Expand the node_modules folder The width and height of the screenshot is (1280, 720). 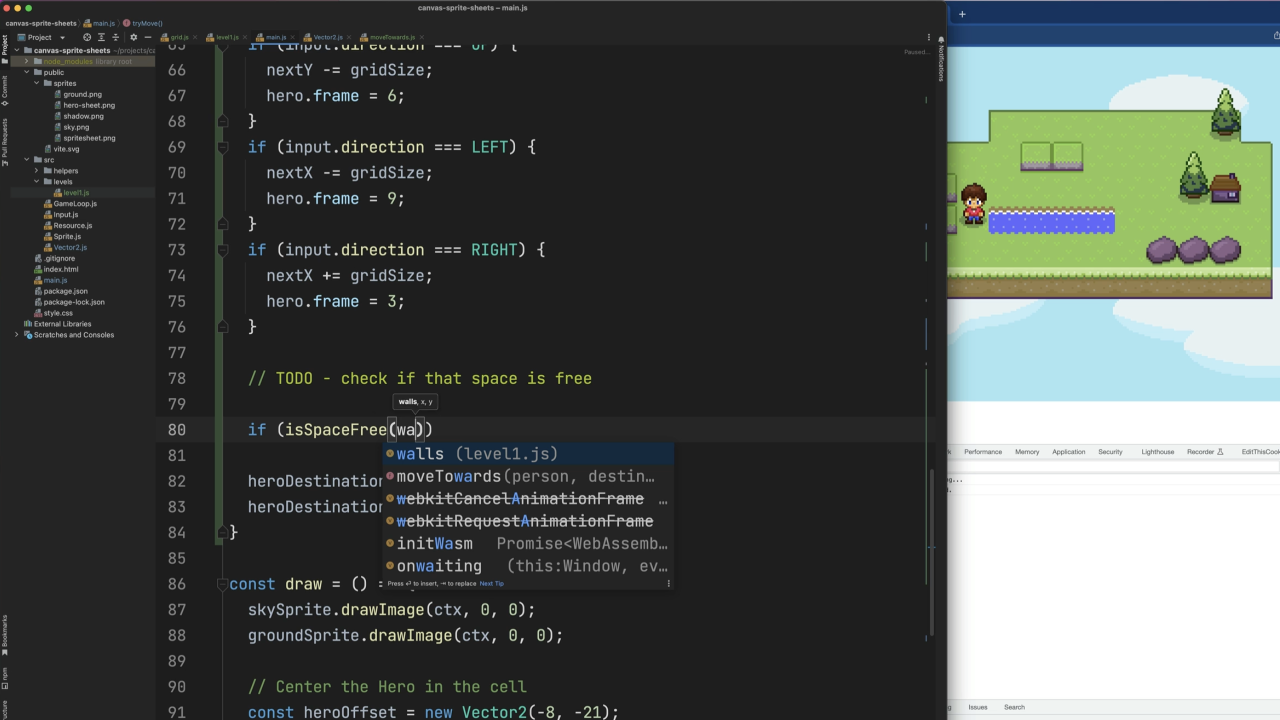[x=26, y=61]
